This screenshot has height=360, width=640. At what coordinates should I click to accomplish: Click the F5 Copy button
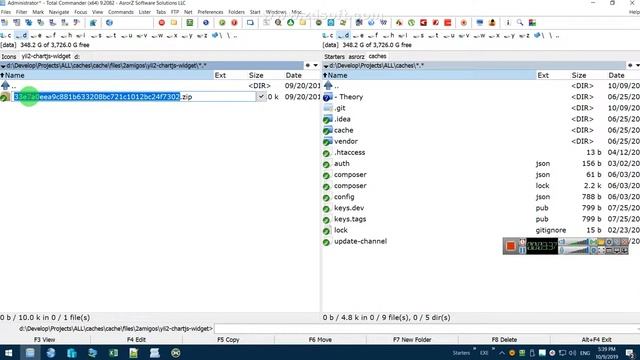pyautogui.click(x=228, y=340)
